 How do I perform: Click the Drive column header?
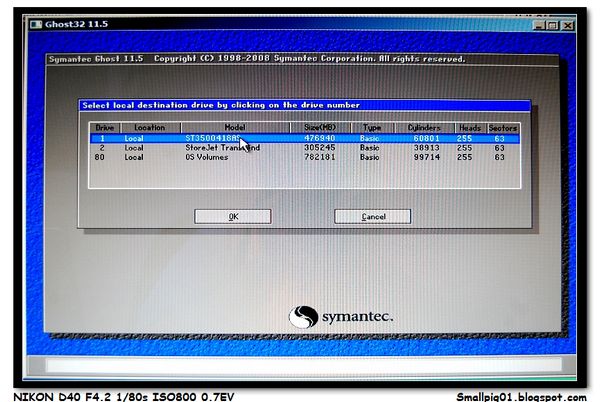pyautogui.click(x=105, y=127)
